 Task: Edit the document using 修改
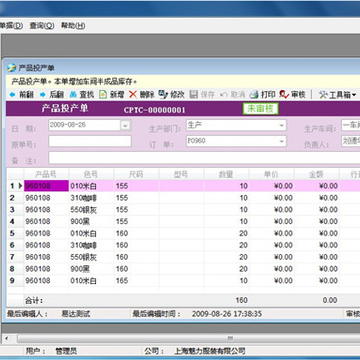[172, 95]
